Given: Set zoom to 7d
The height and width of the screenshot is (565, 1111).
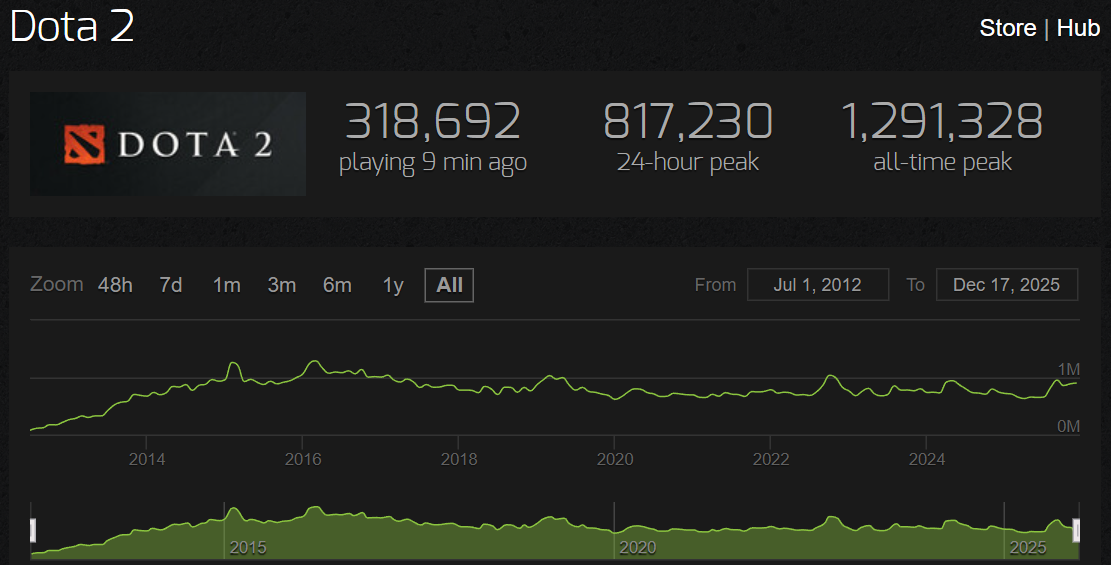Looking at the screenshot, I should tap(171, 285).
